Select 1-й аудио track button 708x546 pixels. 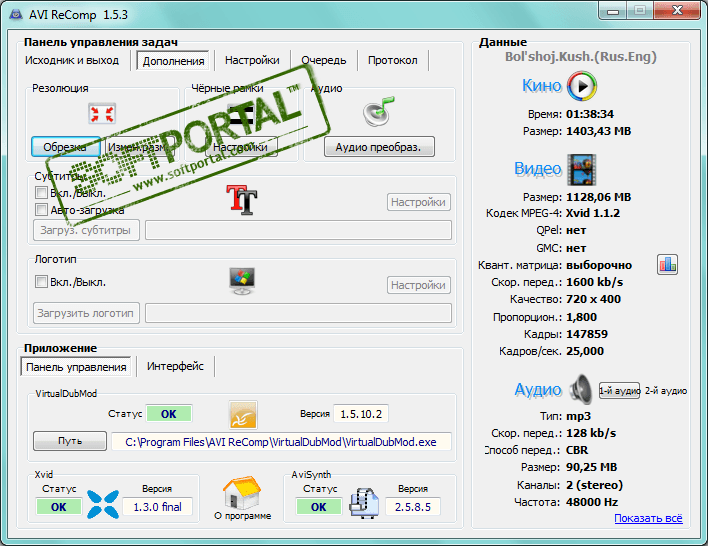coord(620,391)
